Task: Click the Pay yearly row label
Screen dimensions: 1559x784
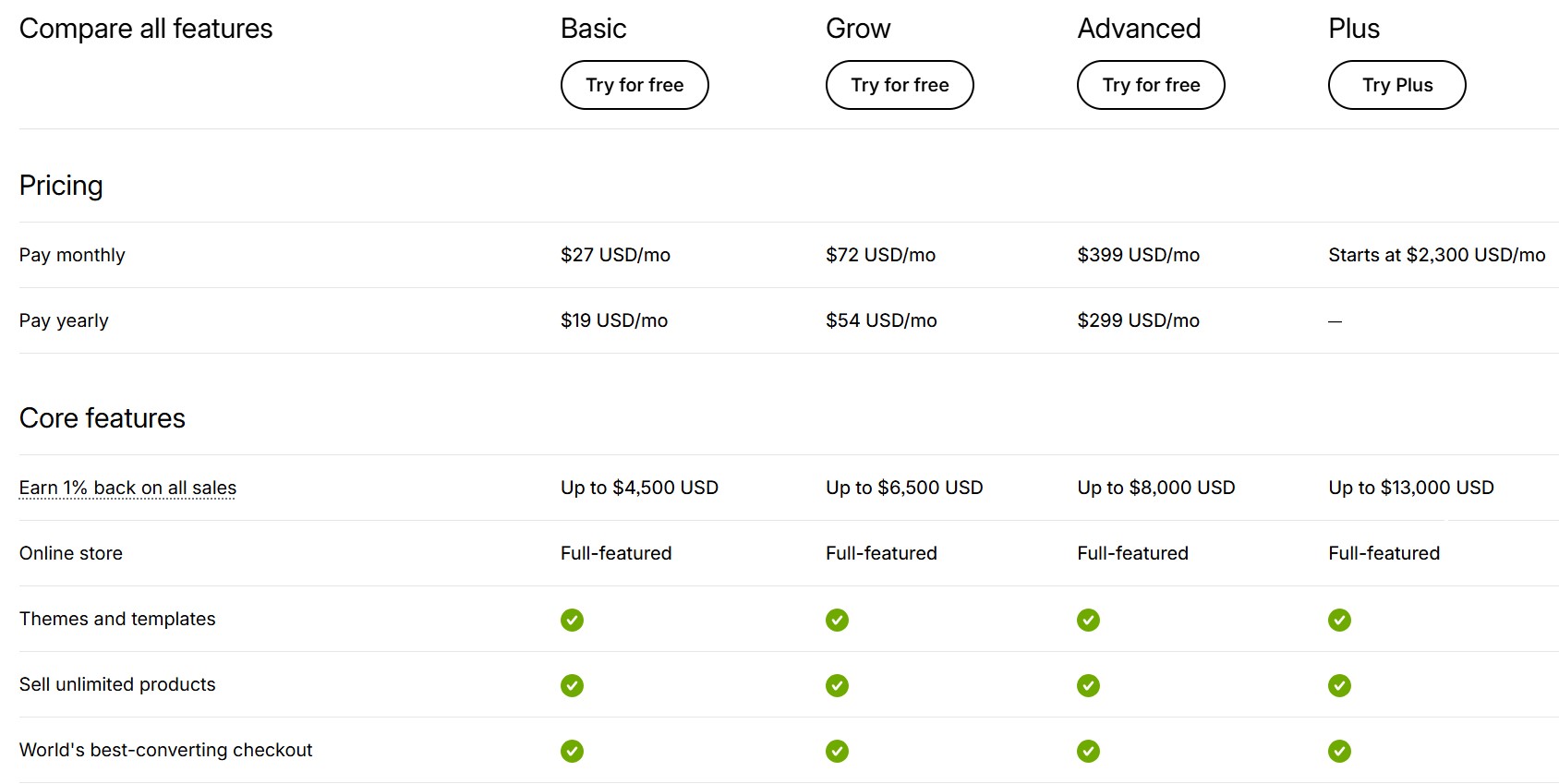Action: point(64,320)
